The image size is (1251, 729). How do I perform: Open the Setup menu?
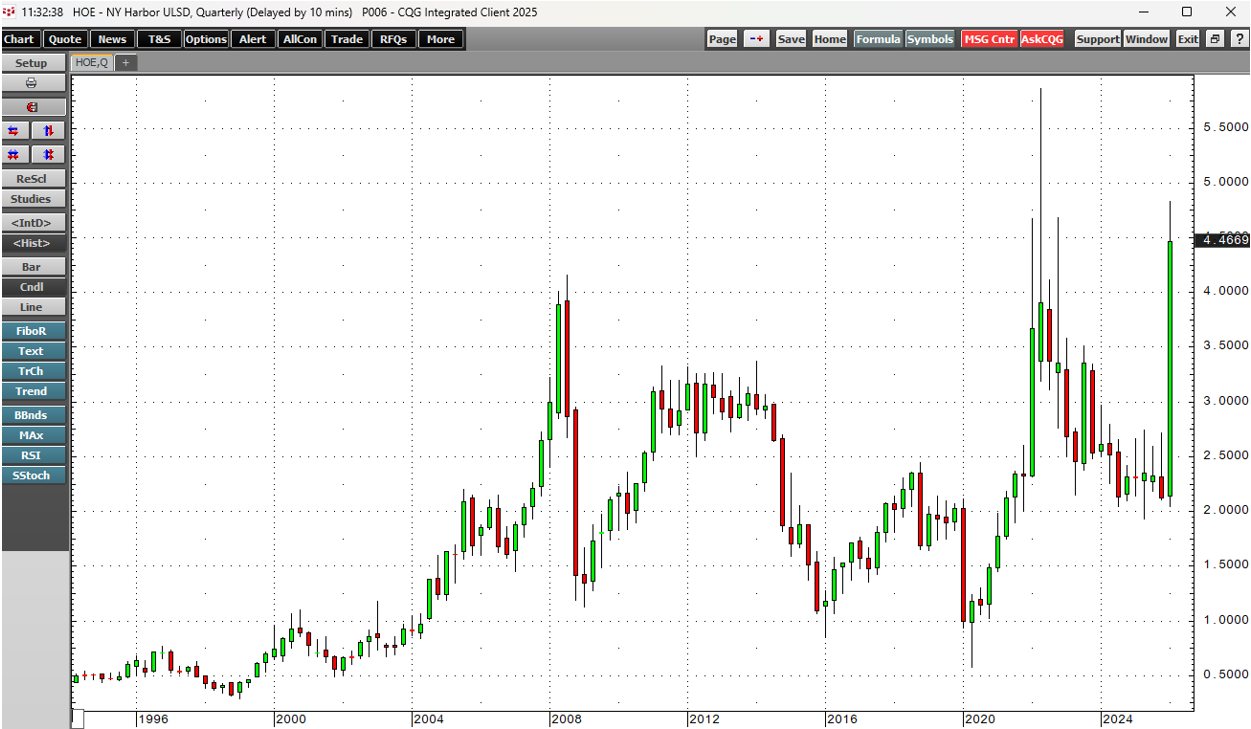[31, 63]
